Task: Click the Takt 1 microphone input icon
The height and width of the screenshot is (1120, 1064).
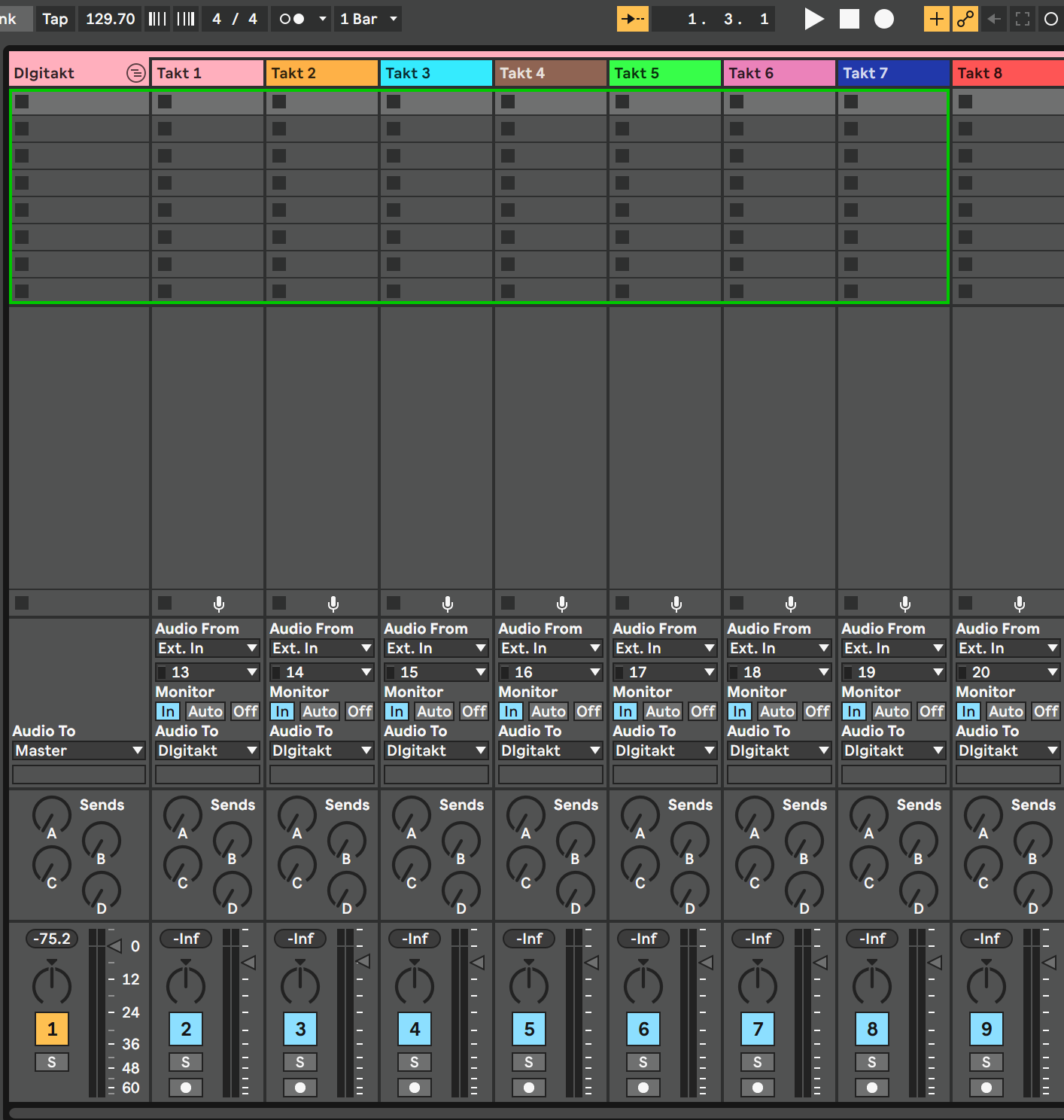Action: click(x=219, y=604)
